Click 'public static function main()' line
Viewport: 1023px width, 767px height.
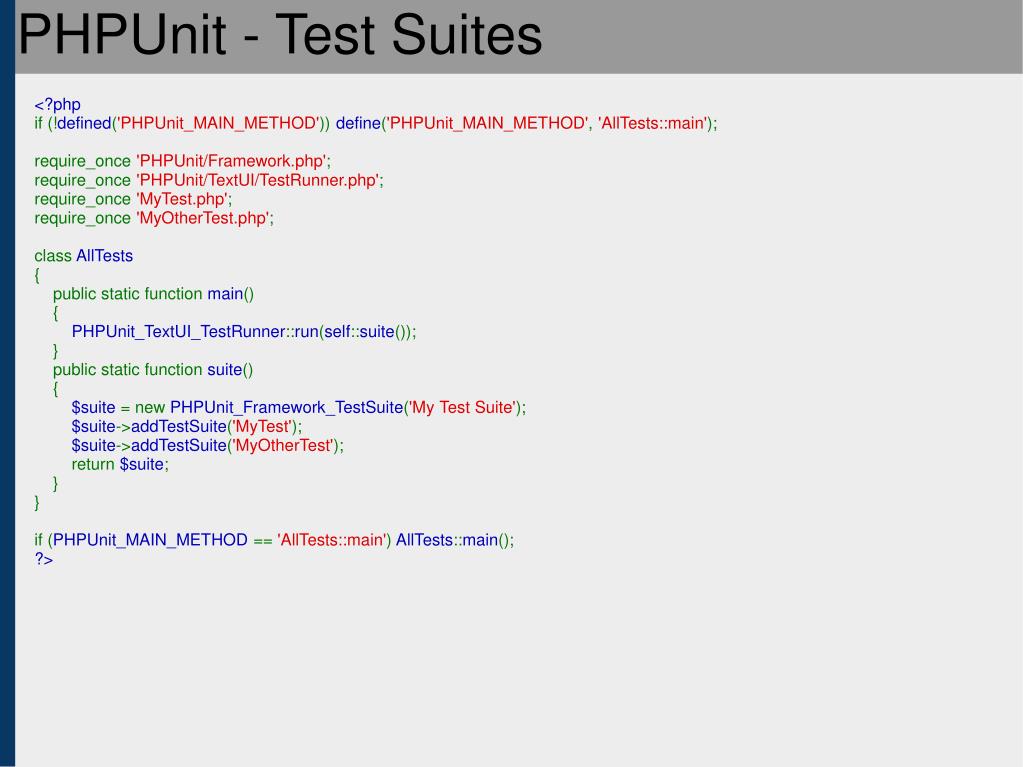click(x=153, y=294)
